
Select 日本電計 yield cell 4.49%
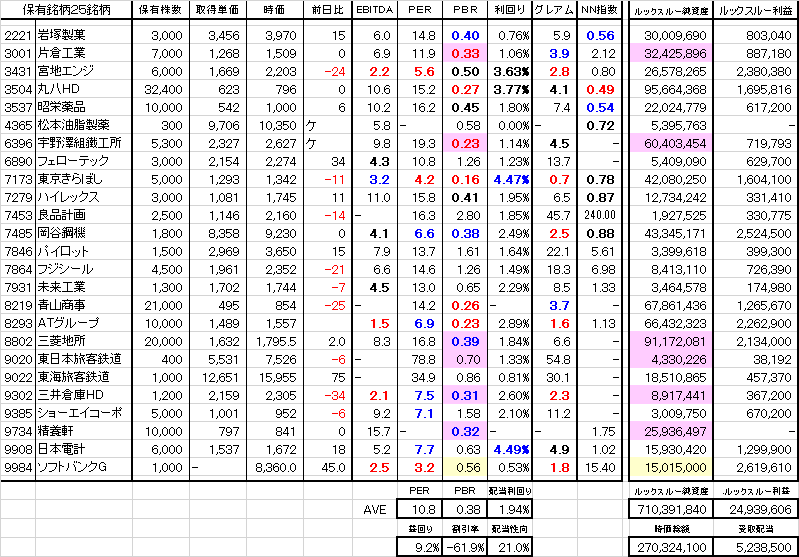tap(511, 449)
